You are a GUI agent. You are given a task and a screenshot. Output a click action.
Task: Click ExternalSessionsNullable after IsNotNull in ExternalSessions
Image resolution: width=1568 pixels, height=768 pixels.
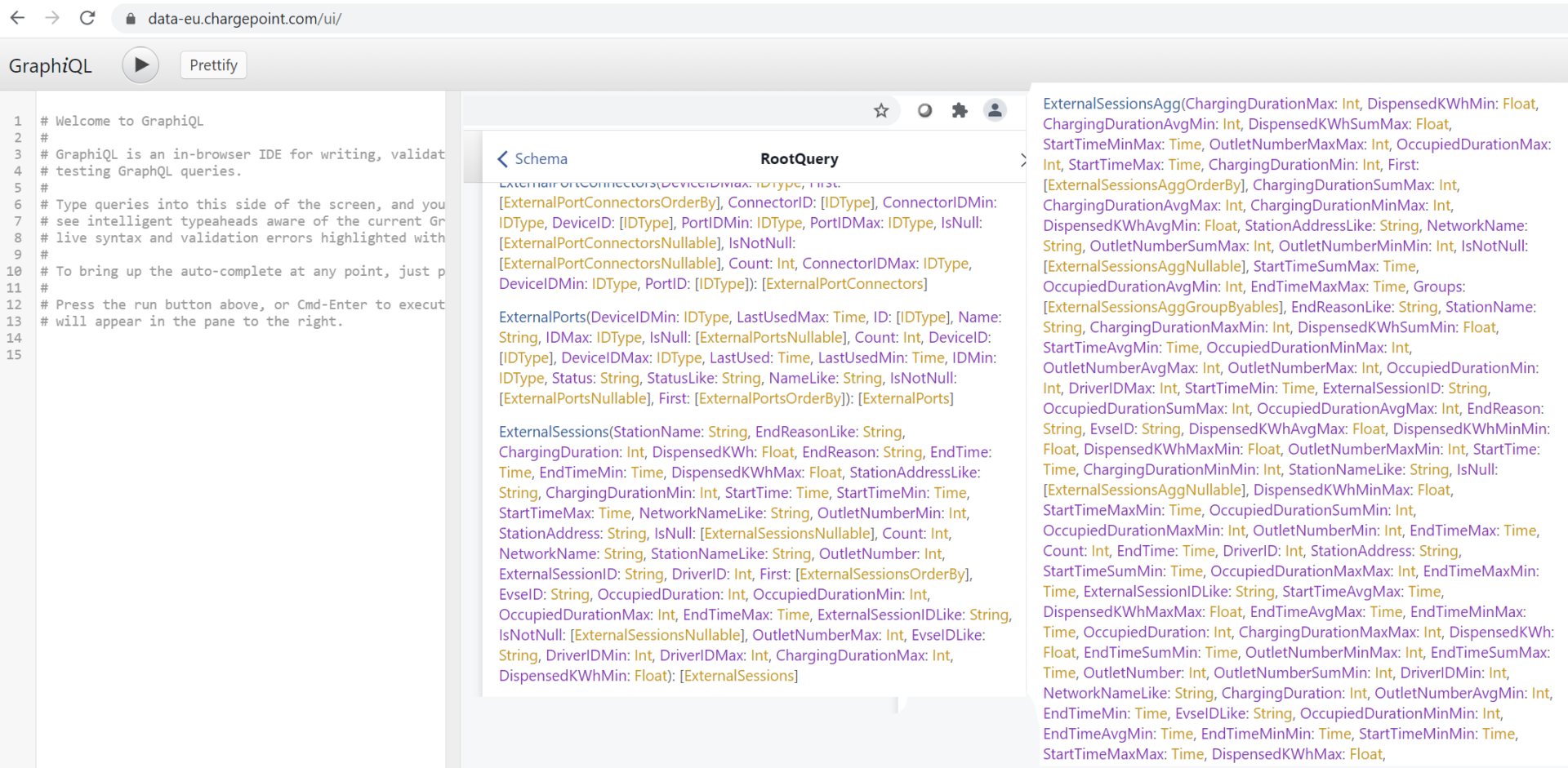(x=658, y=635)
